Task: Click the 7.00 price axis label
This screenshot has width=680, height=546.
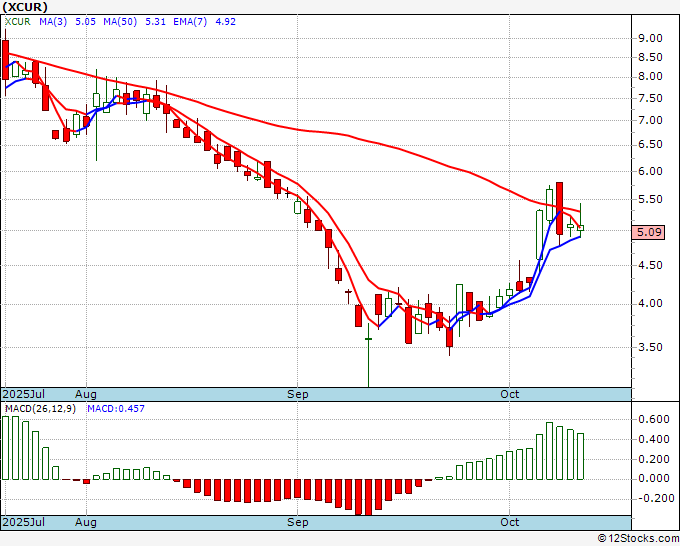Action: coord(650,120)
